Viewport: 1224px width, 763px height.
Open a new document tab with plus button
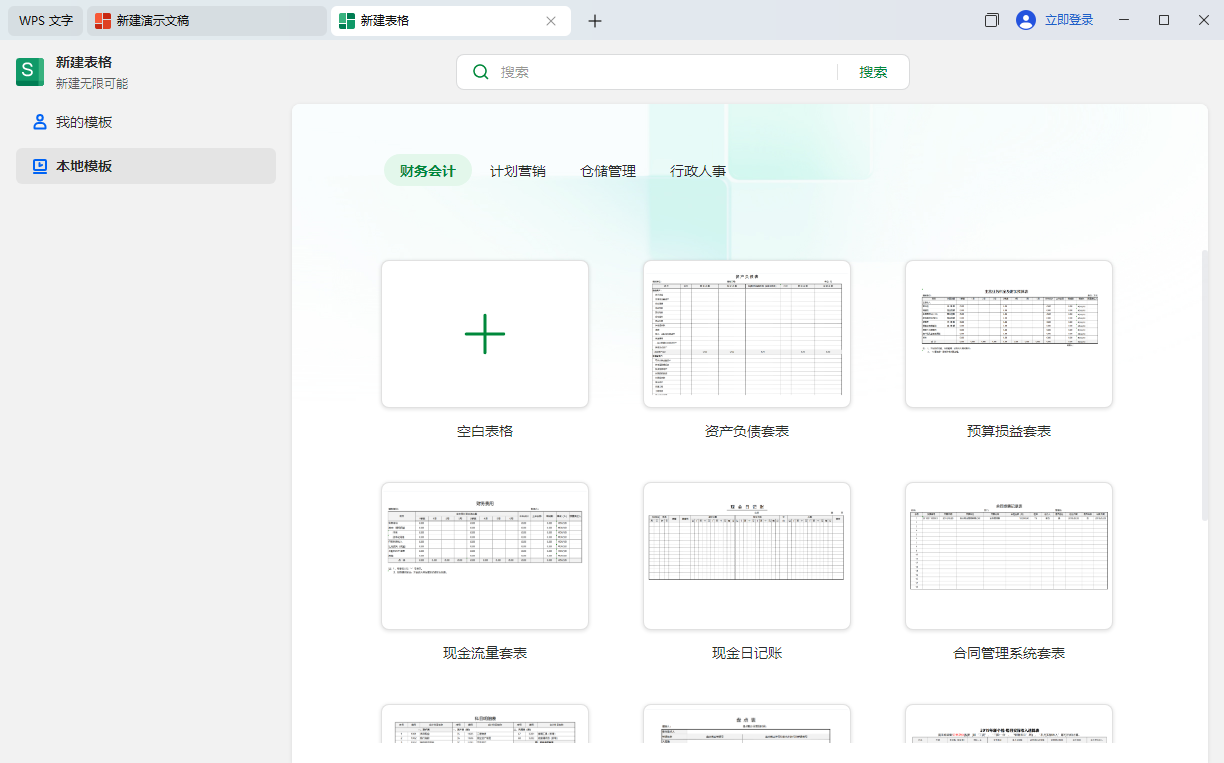click(x=595, y=20)
